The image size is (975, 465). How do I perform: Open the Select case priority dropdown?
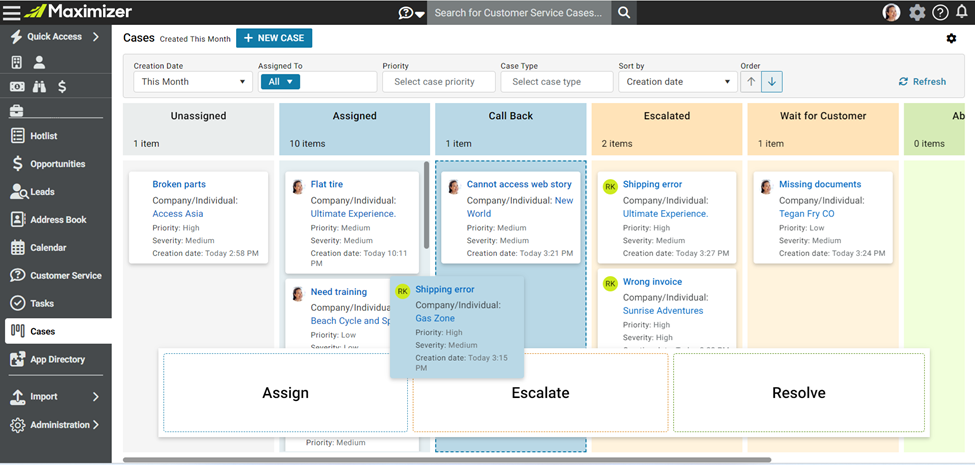pos(439,81)
